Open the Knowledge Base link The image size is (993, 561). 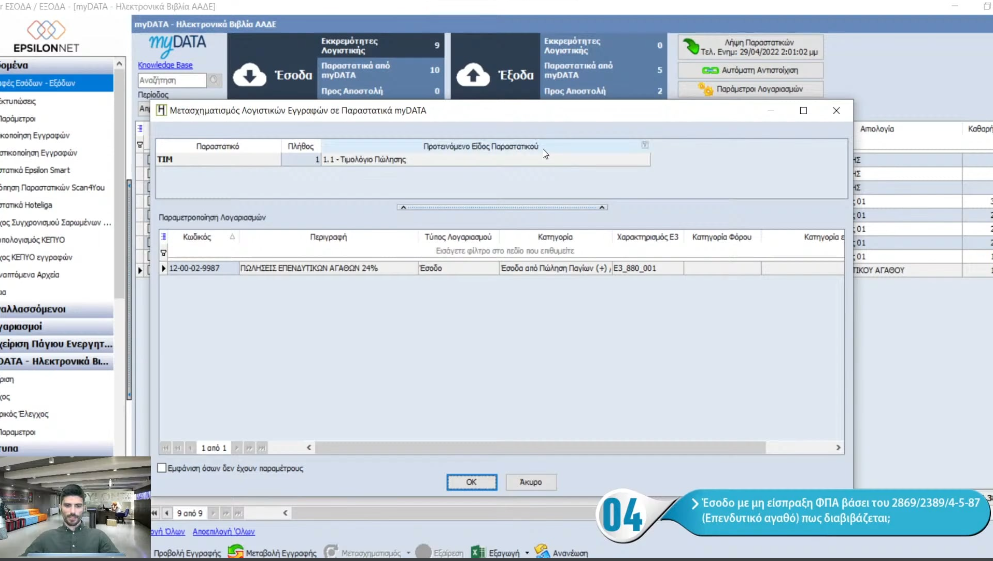pyautogui.click(x=165, y=65)
